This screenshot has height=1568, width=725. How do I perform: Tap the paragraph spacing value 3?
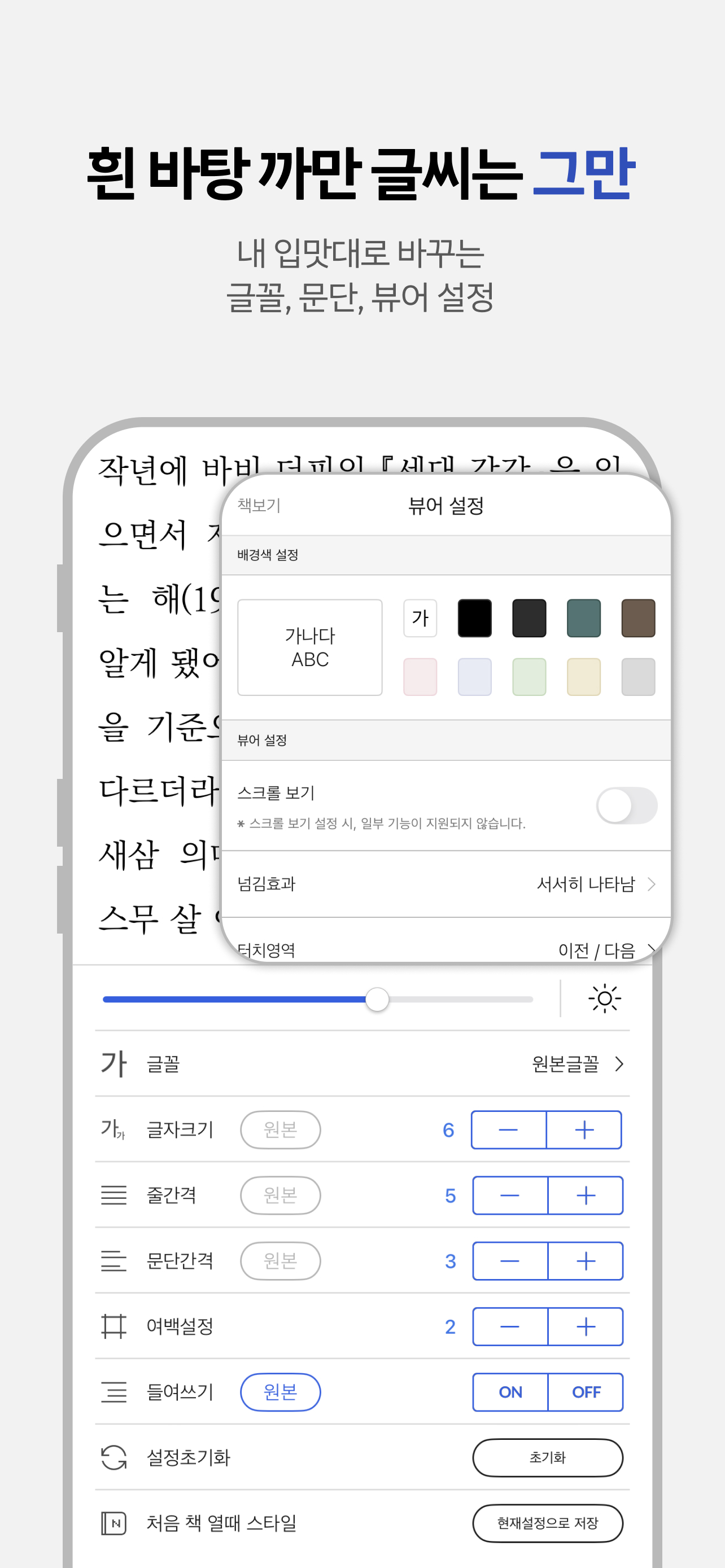(x=450, y=1261)
